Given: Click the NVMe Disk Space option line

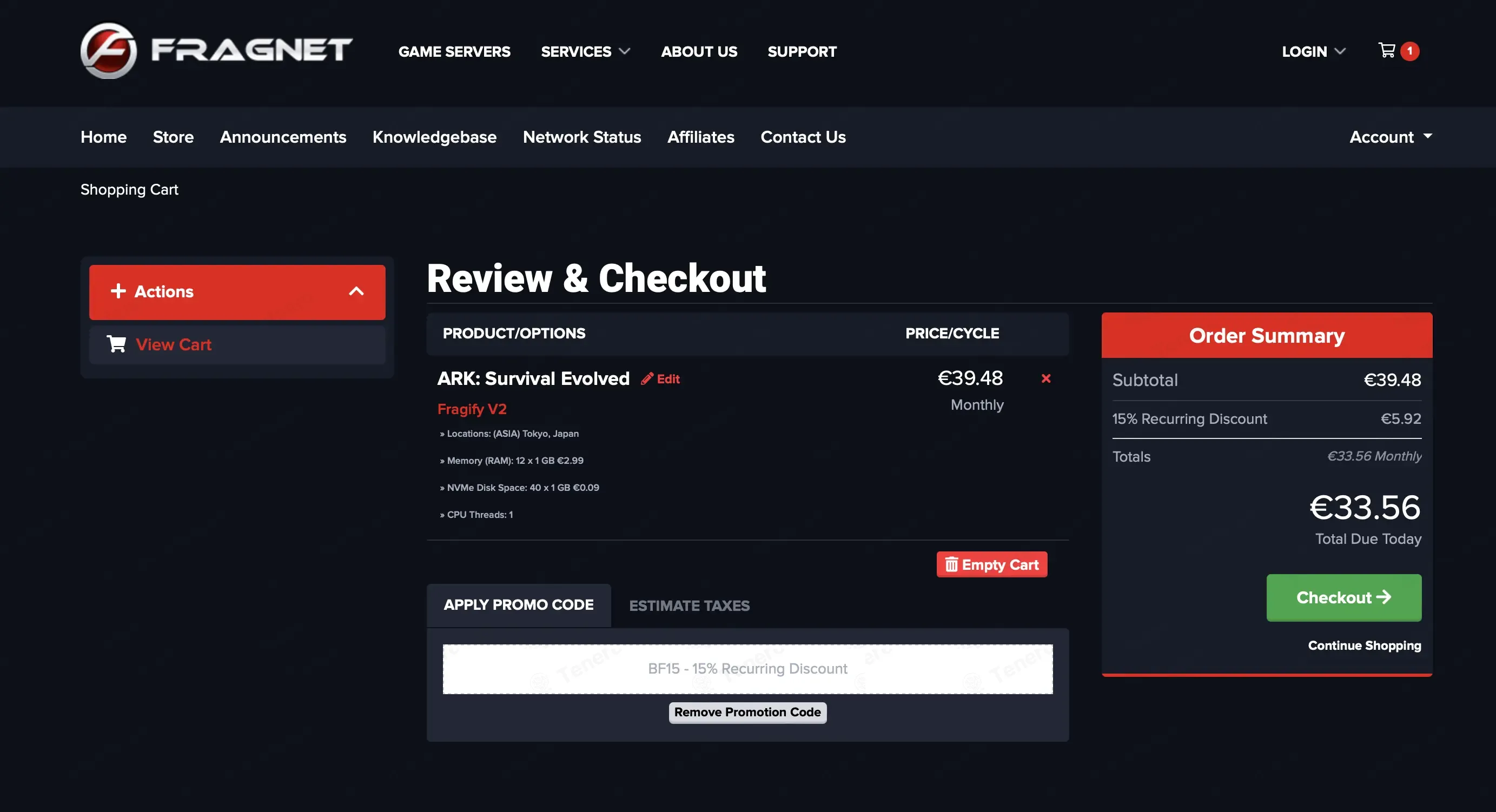Looking at the screenshot, I should coord(519,488).
